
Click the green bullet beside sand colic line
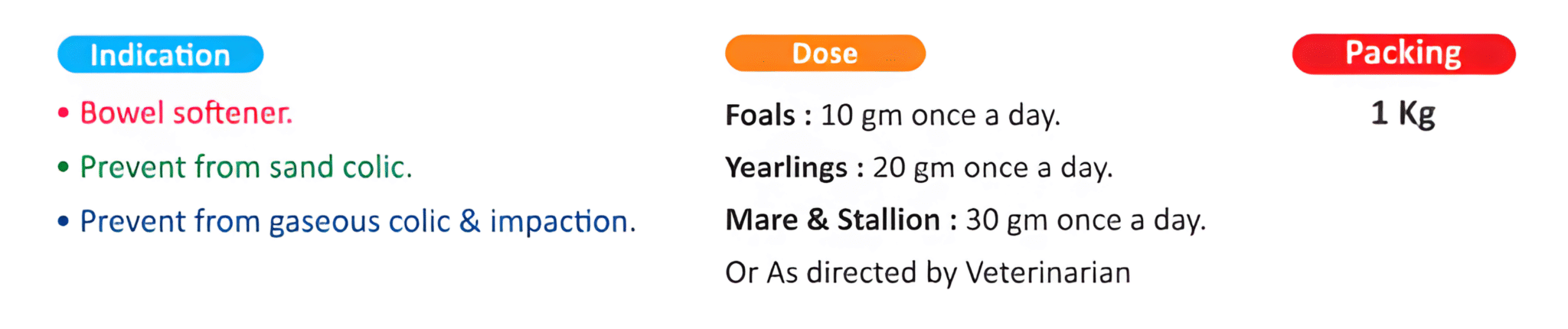pos(64,167)
